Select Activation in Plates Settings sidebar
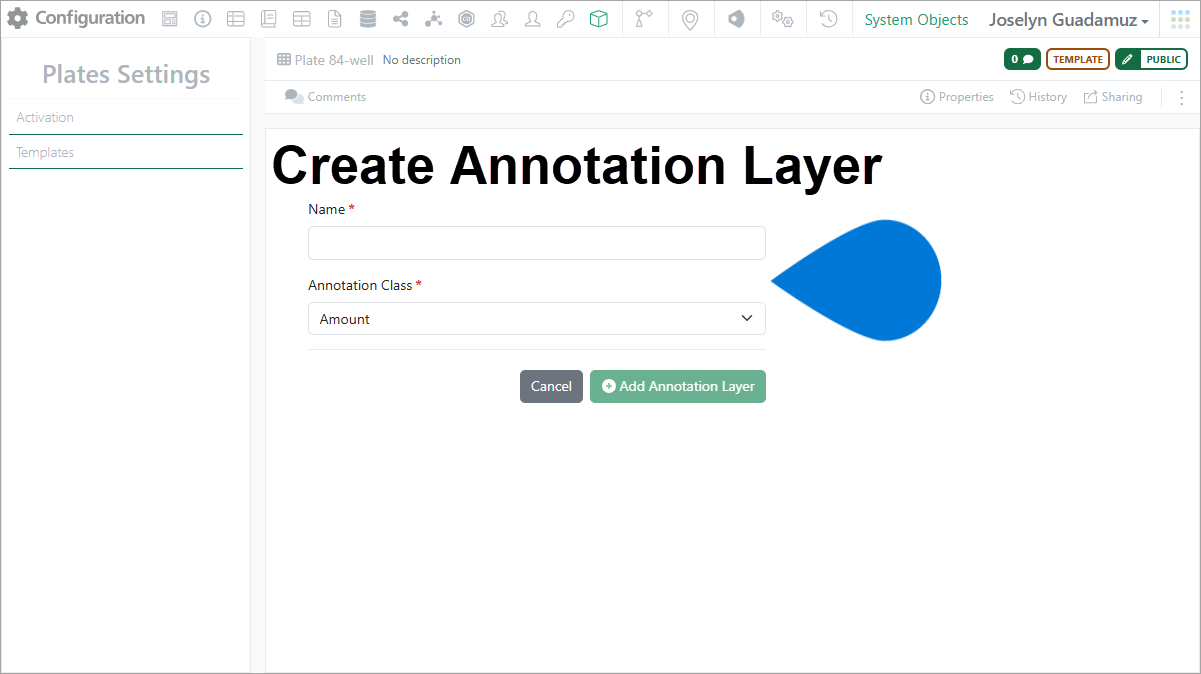Viewport: 1201px width, 674px height. click(x=45, y=117)
